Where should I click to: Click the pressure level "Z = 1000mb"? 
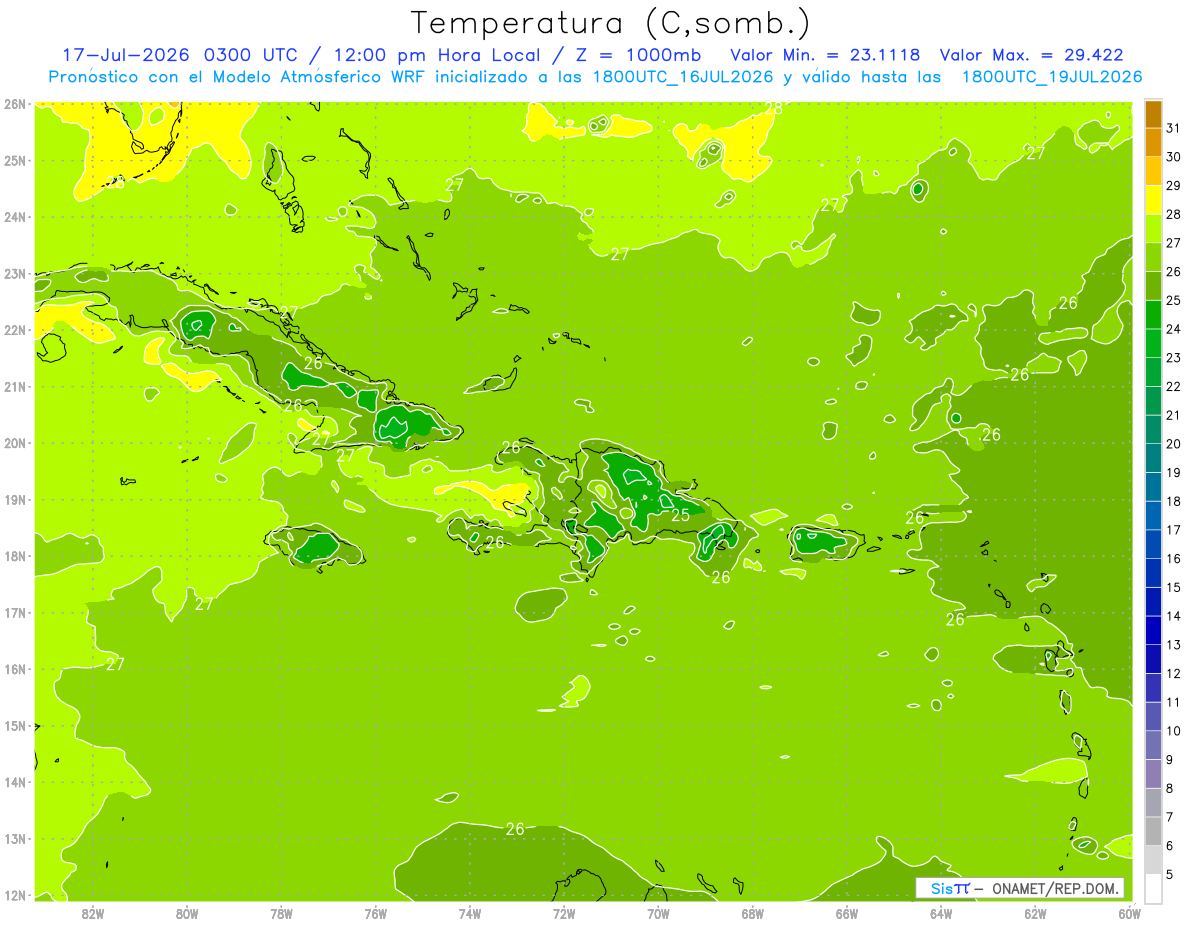pos(637,55)
